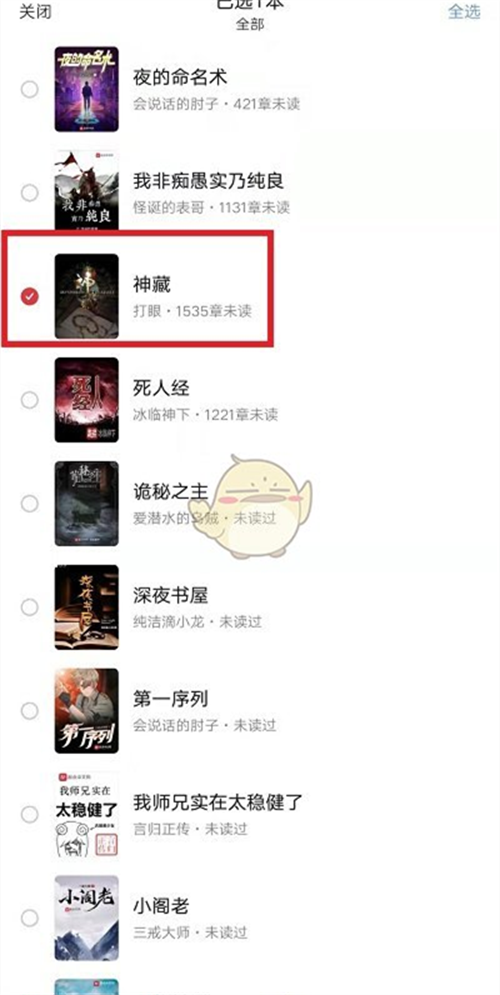Click 全选 to select all books
This screenshot has height=995, width=500.
pos(464,11)
